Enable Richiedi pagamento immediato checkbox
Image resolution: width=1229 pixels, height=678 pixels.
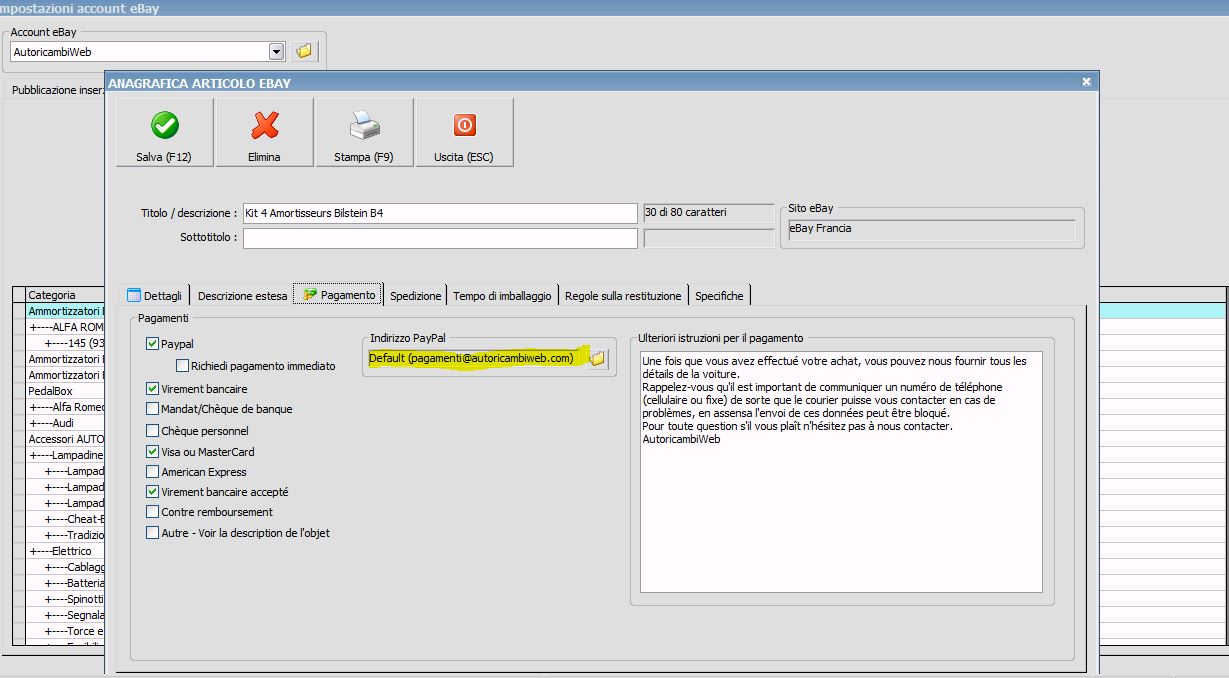coord(182,366)
